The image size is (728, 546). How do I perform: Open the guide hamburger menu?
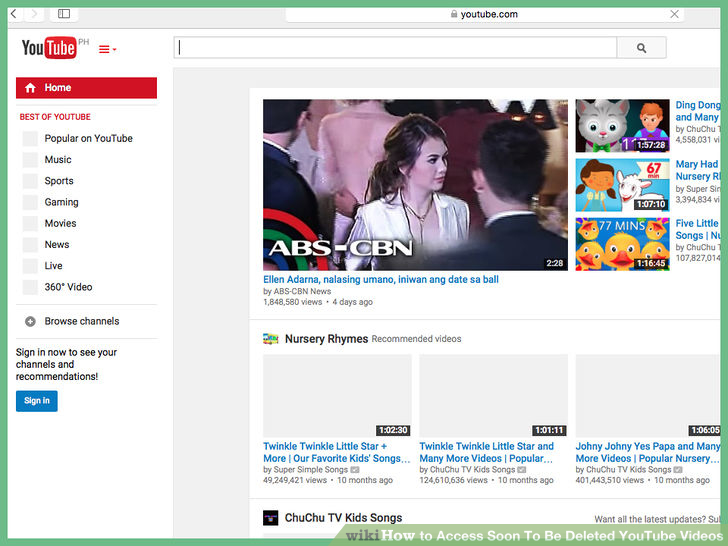(107, 49)
